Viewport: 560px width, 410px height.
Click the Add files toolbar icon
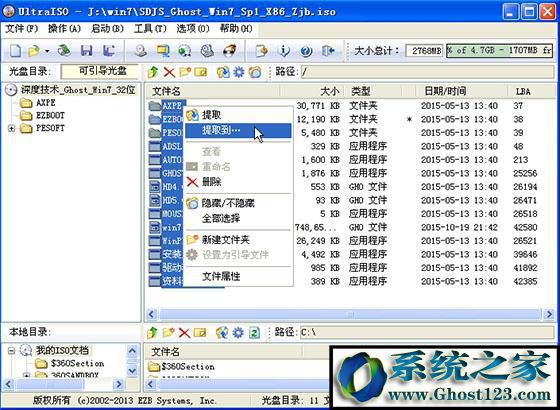261,51
